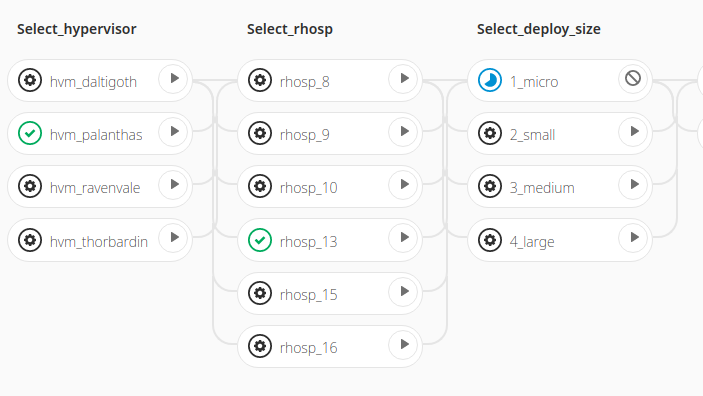Run the hvm_daltigoth job with play button

173,79
